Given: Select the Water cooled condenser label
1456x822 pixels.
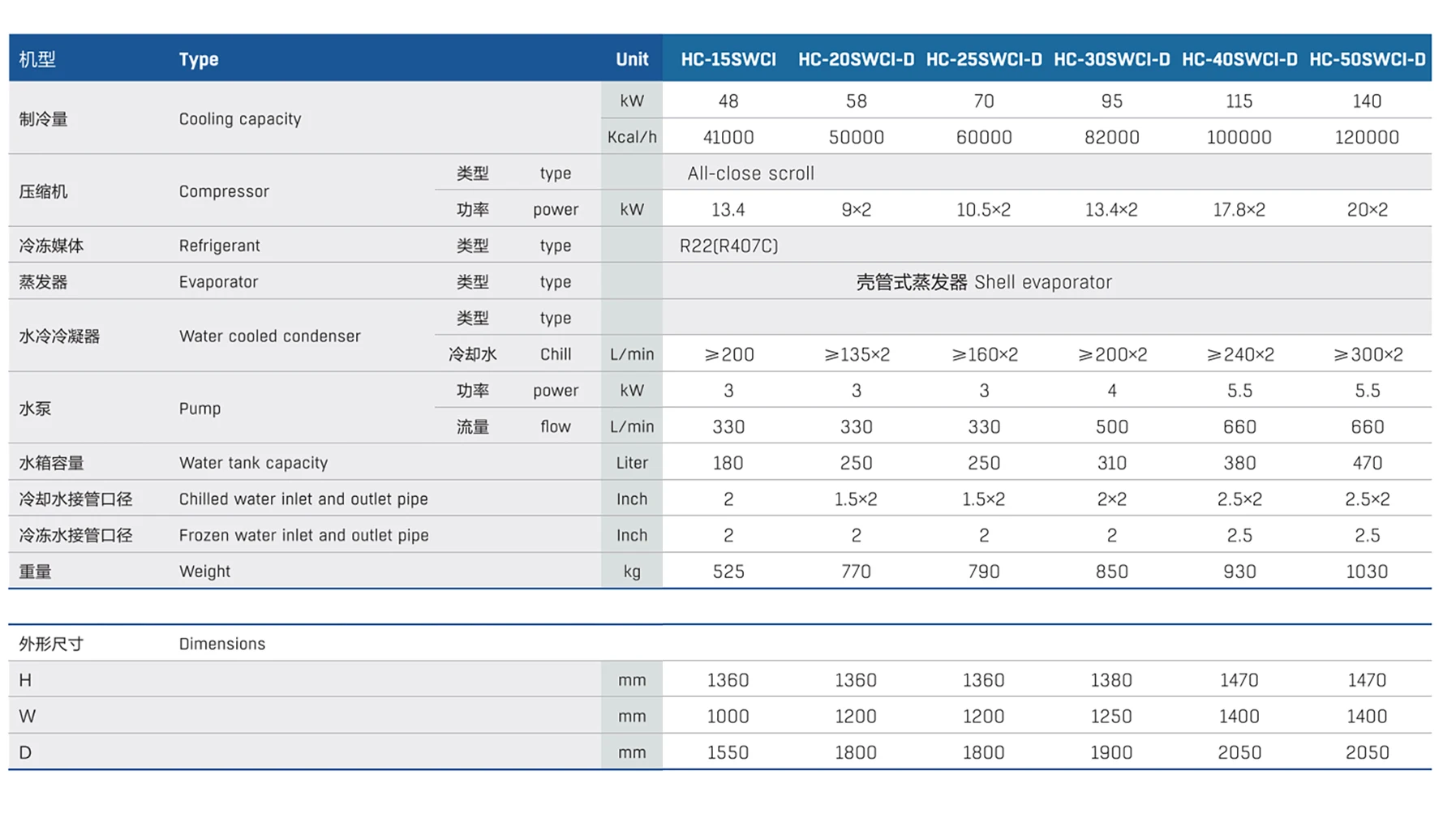Looking at the screenshot, I should [269, 336].
